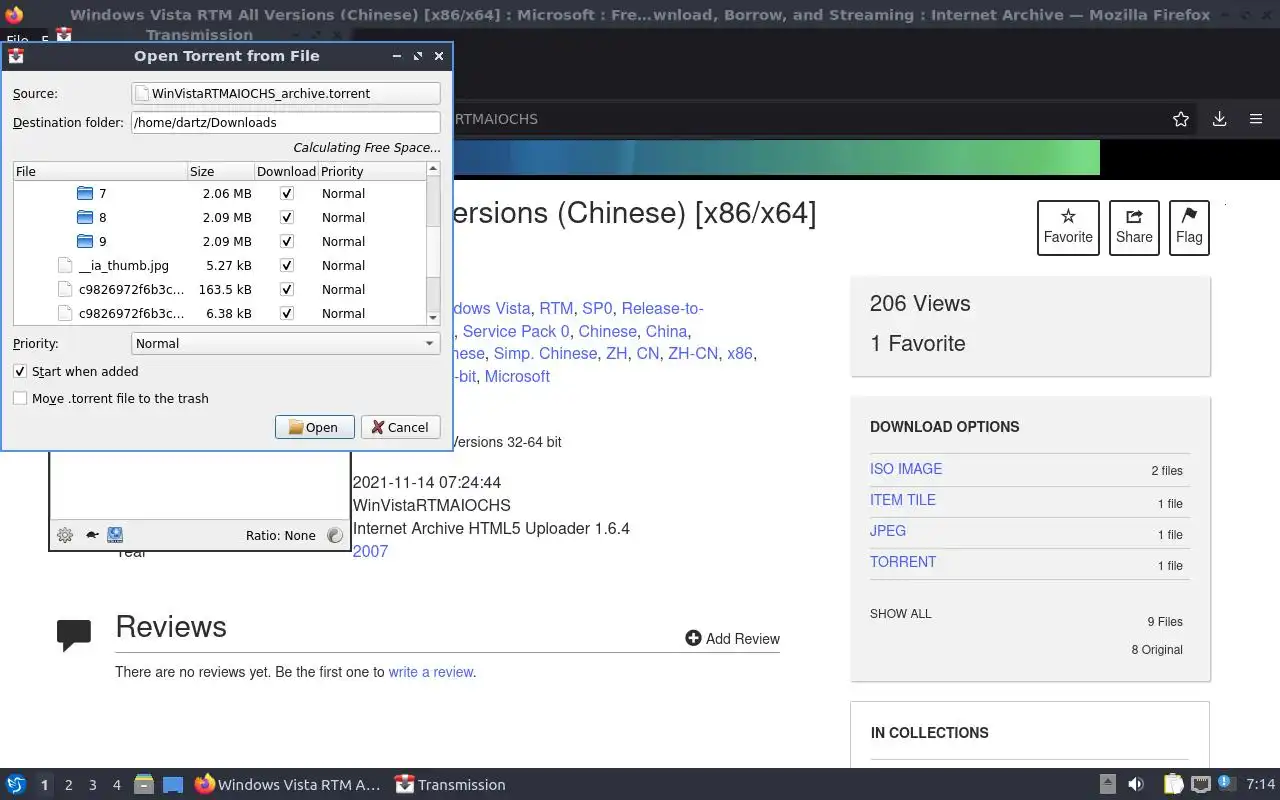Screen dimensions: 1280x800
Task: Click the blue show desktop taskbar icon
Action: pos(173,785)
